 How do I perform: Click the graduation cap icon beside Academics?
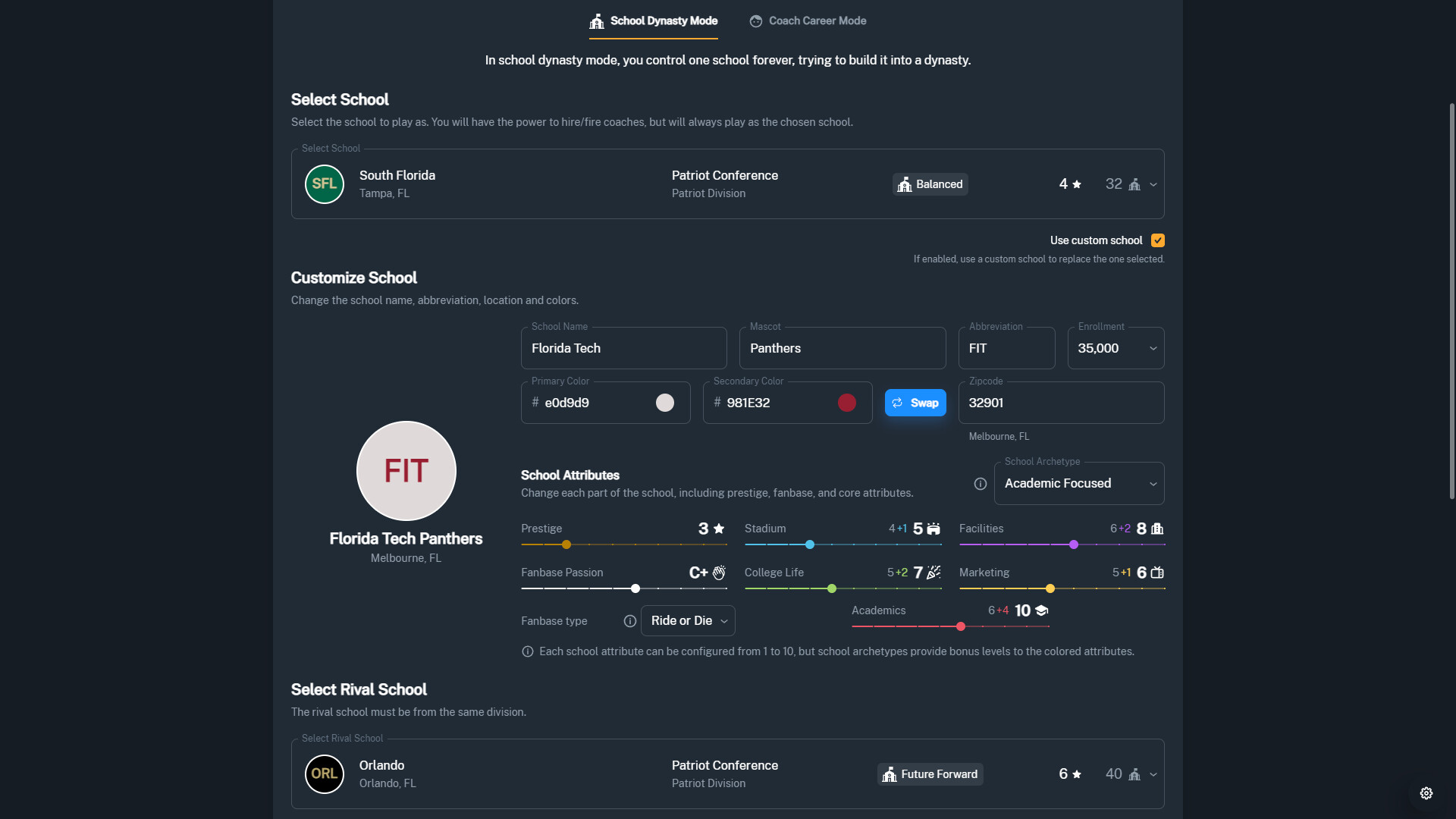point(1040,610)
